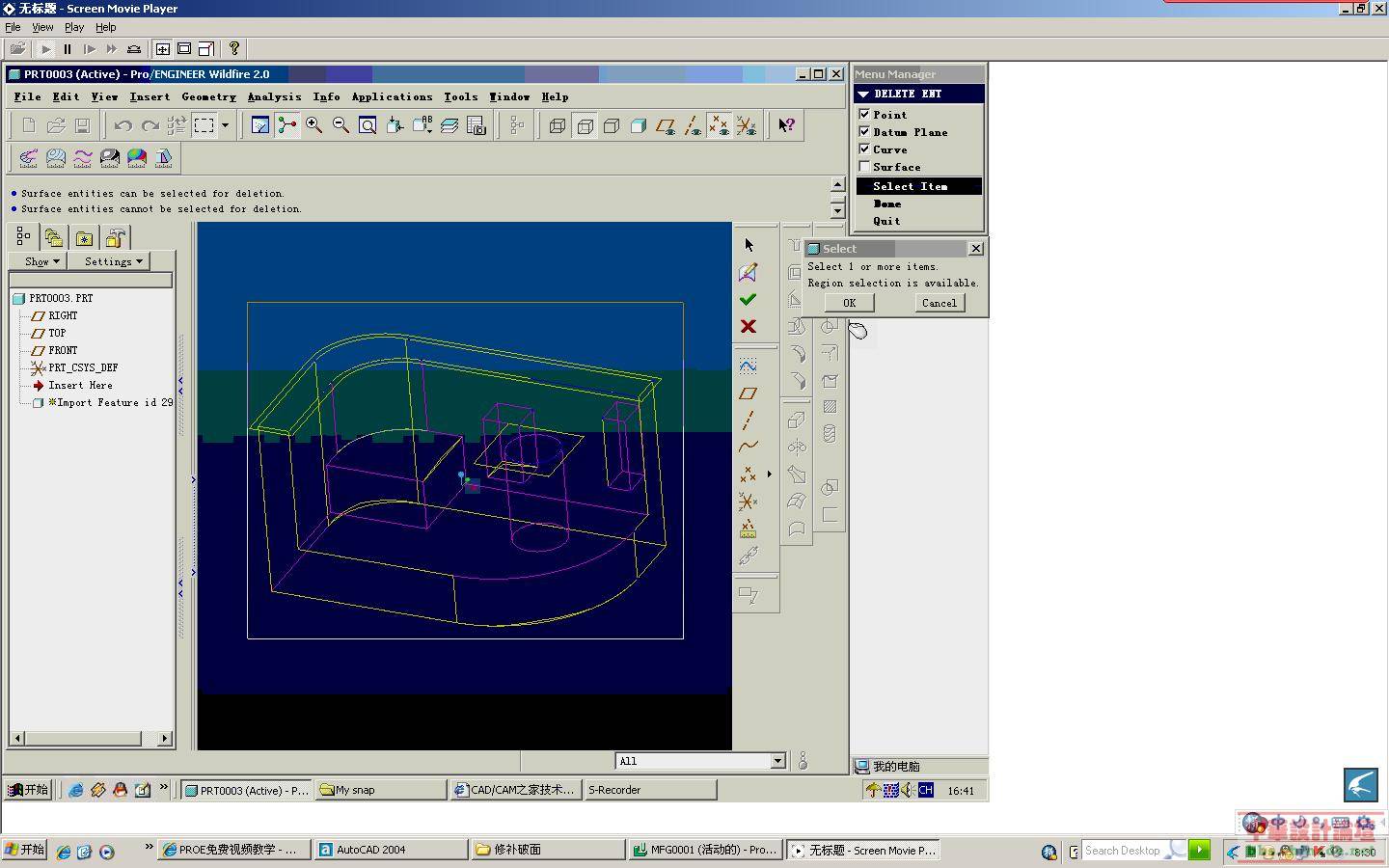
Task: Open the Geometry menu
Action: [x=208, y=96]
